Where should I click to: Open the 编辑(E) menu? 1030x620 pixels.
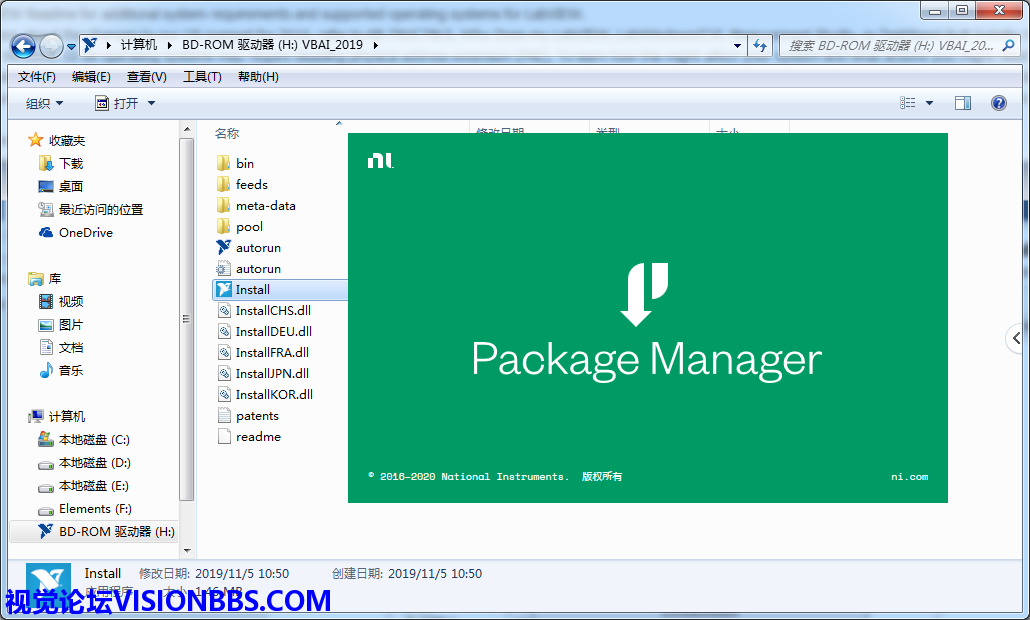click(91, 77)
